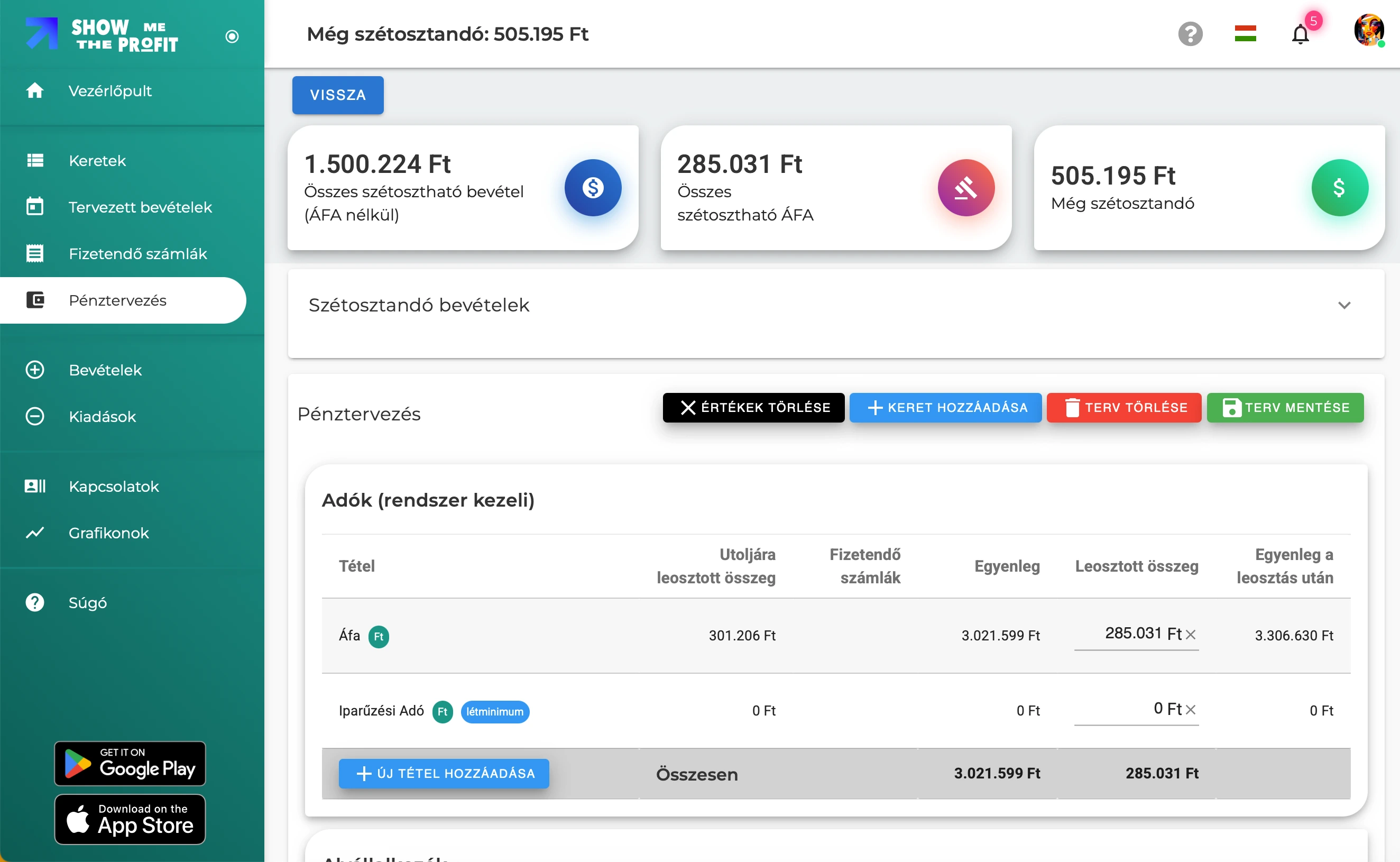
Task: Click the help question mark icon in header
Action: click(x=1190, y=34)
